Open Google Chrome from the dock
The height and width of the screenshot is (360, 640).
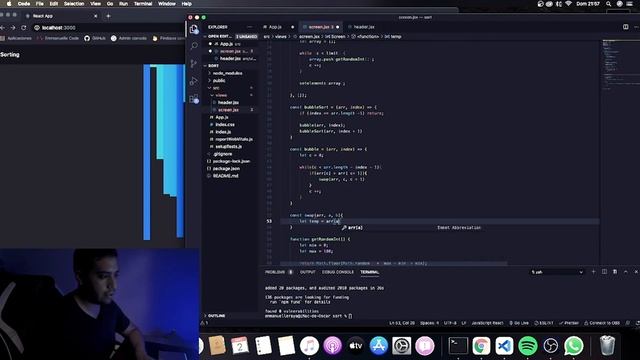pos(481,346)
